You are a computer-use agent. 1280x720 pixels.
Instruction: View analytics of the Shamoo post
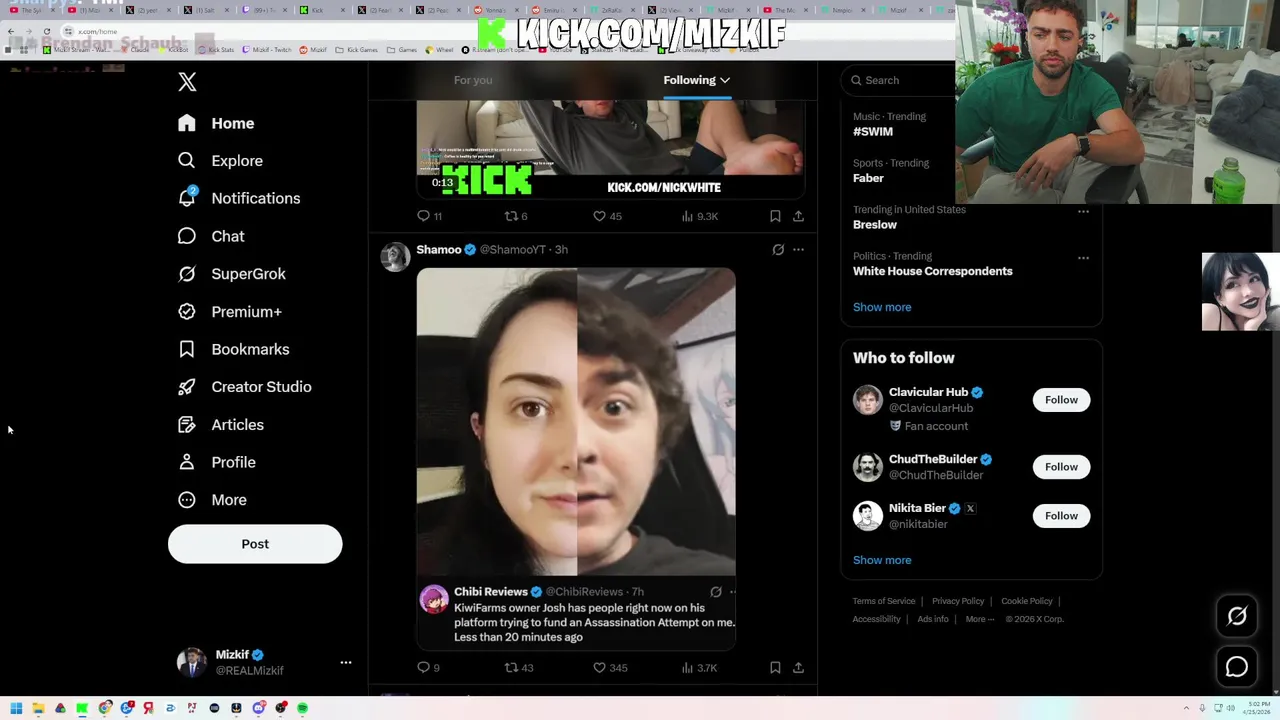pyautogui.click(x=699, y=667)
